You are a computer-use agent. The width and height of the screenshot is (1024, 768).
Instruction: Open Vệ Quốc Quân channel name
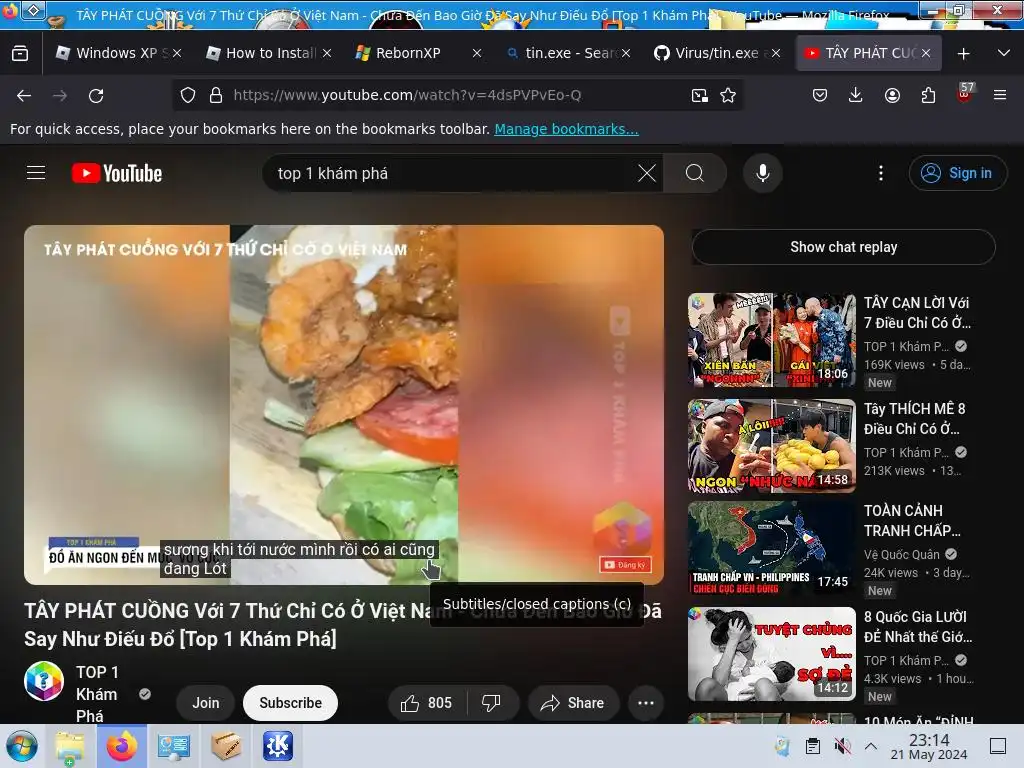902,554
